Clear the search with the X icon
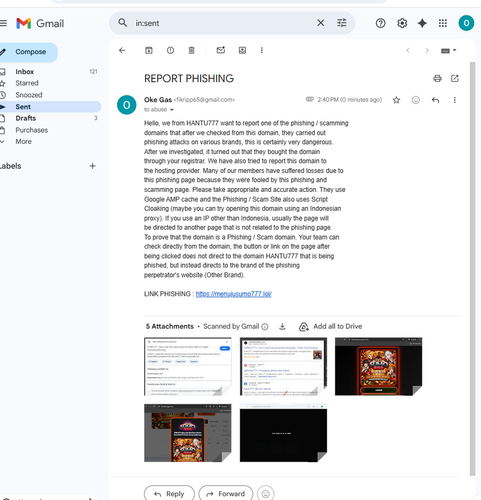 (x=320, y=23)
